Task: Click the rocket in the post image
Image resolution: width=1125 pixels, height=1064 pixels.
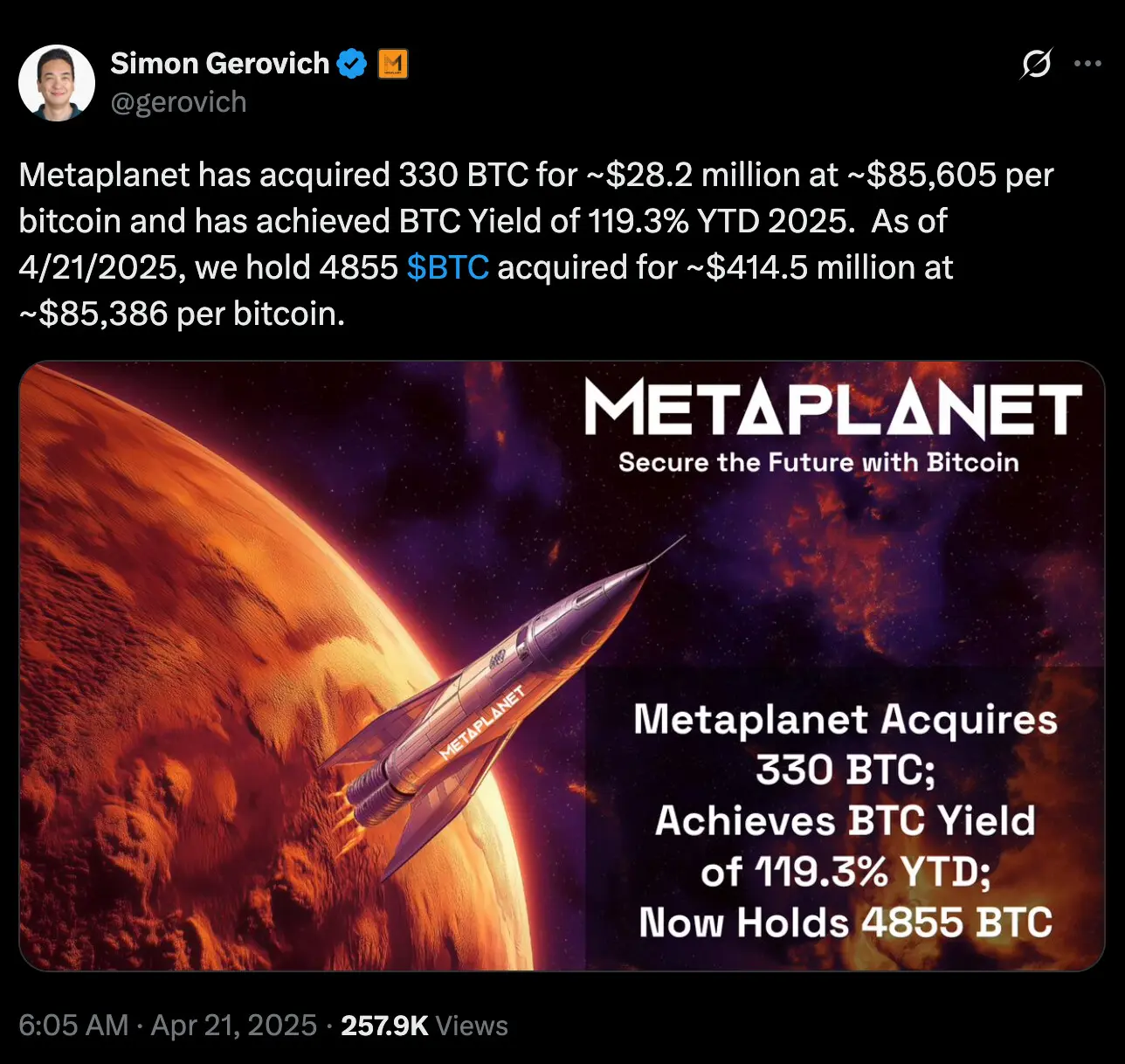Action: (x=489, y=690)
